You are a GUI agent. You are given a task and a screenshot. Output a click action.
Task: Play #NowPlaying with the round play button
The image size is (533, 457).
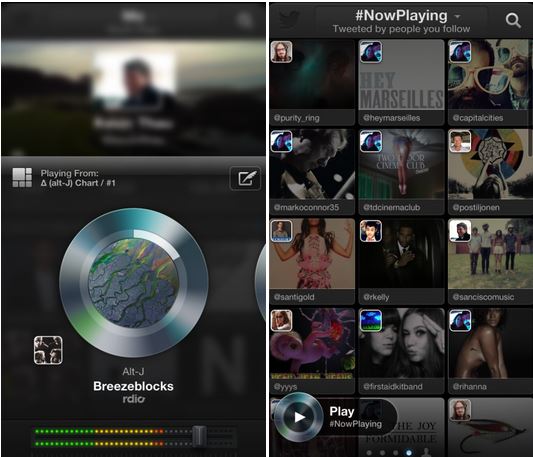coord(299,417)
